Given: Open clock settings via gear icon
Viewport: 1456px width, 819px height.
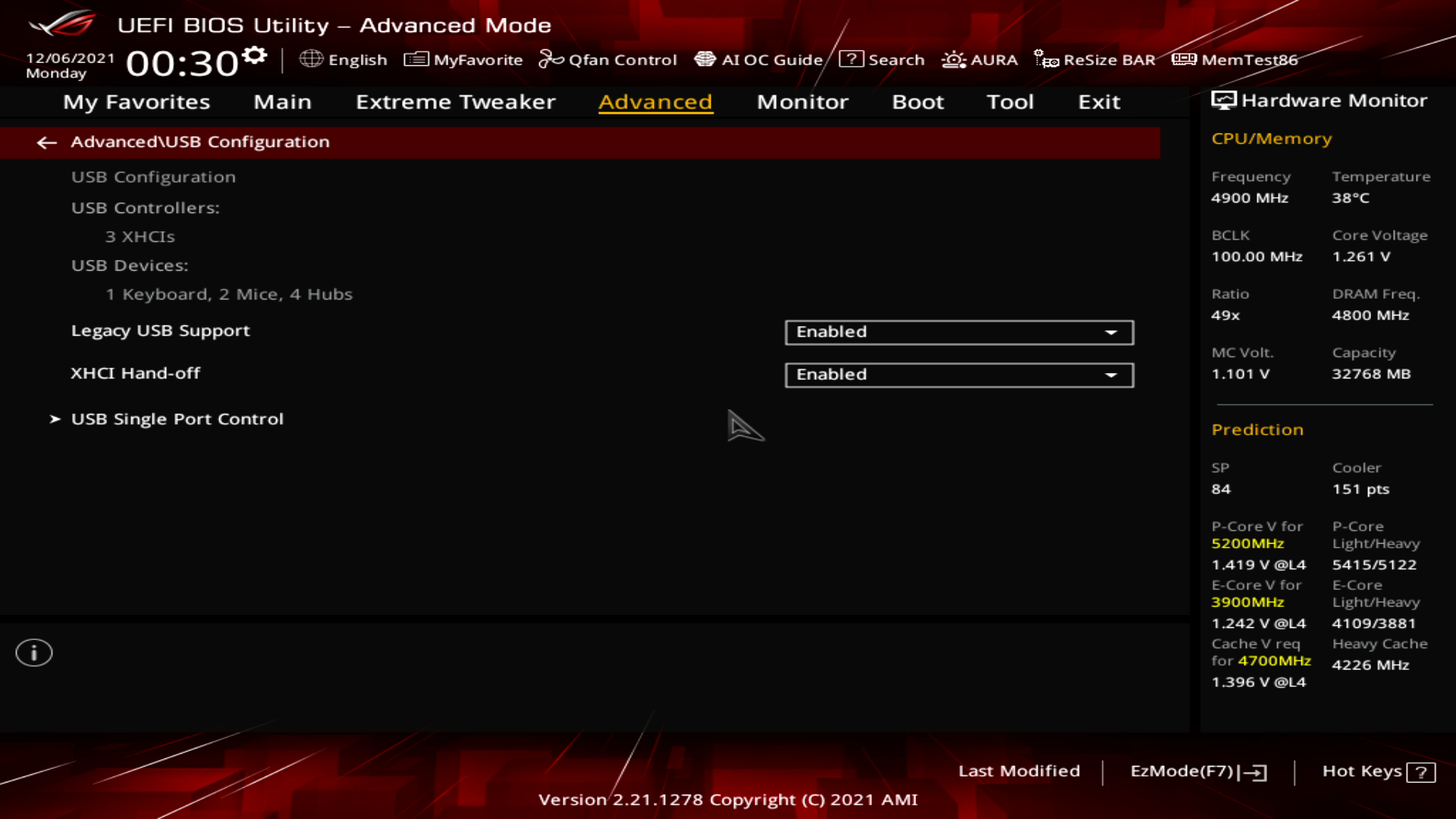Looking at the screenshot, I should pos(255,55).
